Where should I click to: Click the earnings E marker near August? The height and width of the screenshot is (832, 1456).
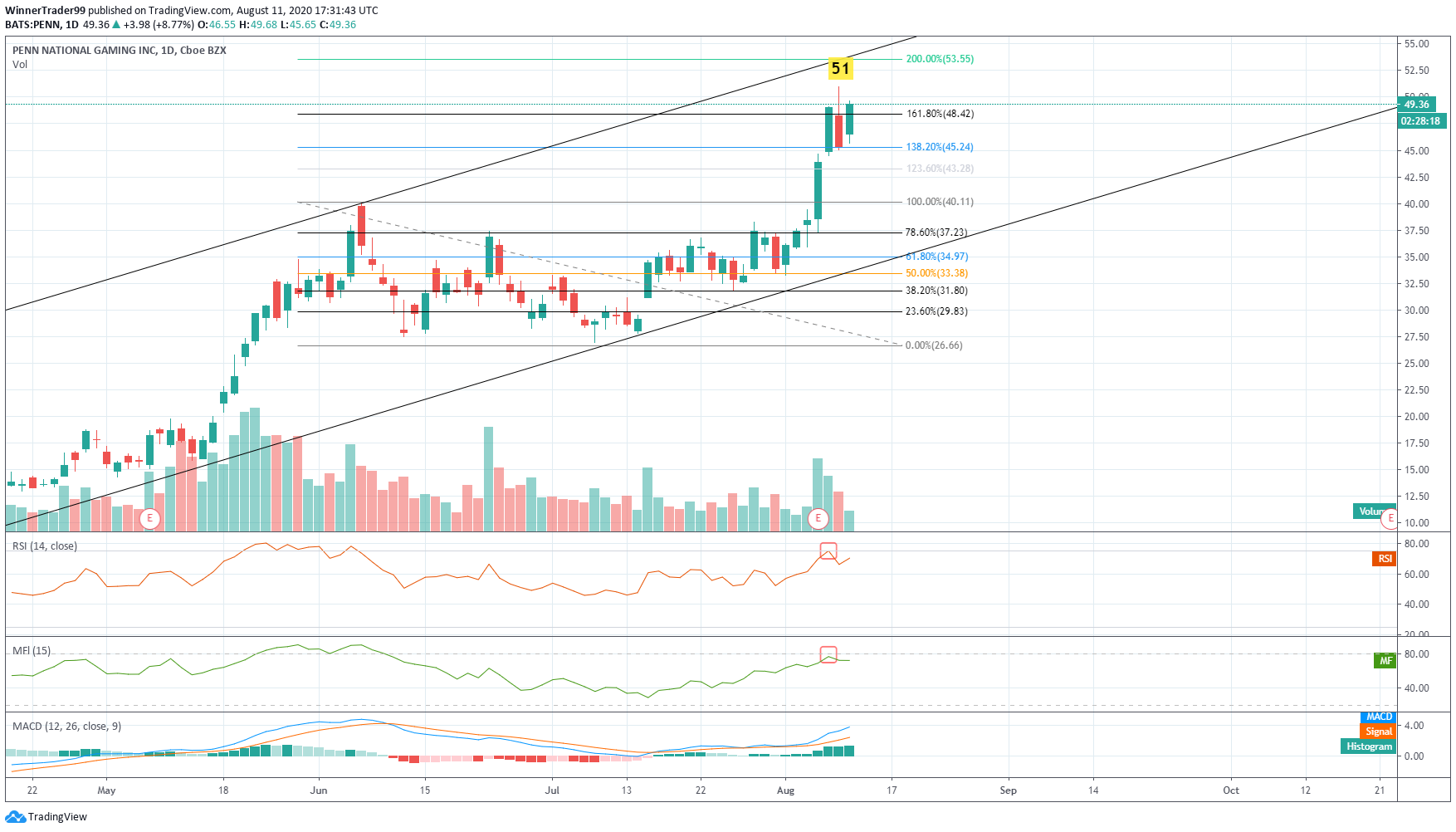click(818, 519)
